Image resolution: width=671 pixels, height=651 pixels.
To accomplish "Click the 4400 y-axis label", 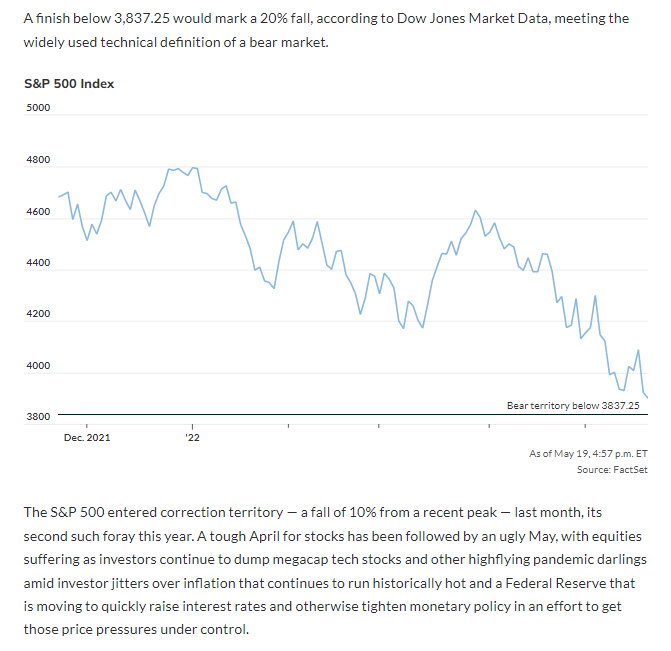I will tap(37, 263).
